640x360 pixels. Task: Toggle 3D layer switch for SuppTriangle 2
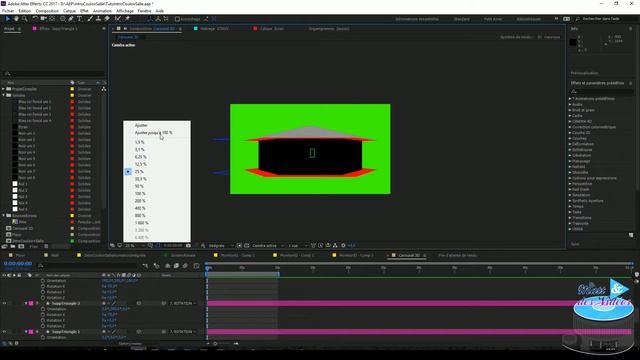pyautogui.click(x=139, y=303)
